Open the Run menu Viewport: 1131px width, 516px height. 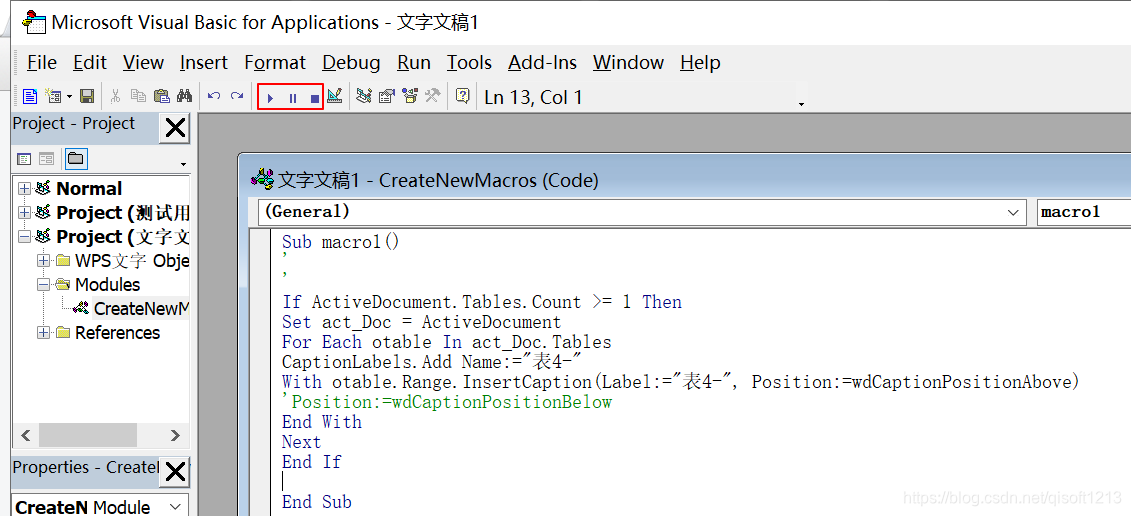414,63
